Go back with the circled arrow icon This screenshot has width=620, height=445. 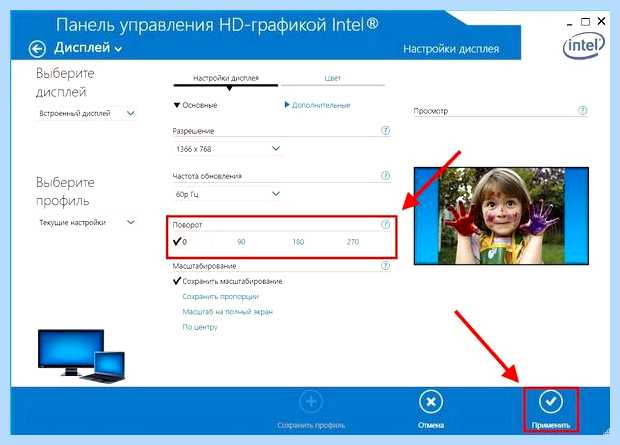pos(38,49)
